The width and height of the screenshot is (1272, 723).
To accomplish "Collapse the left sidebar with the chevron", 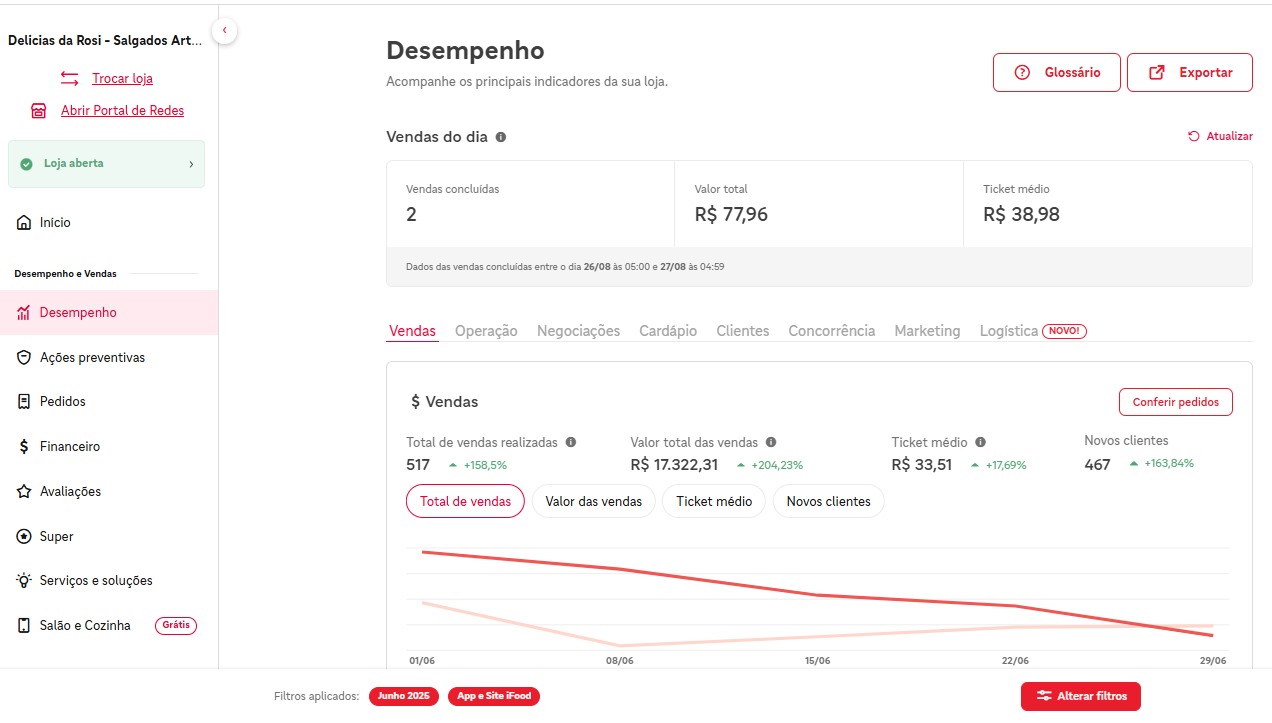I will pyautogui.click(x=225, y=31).
